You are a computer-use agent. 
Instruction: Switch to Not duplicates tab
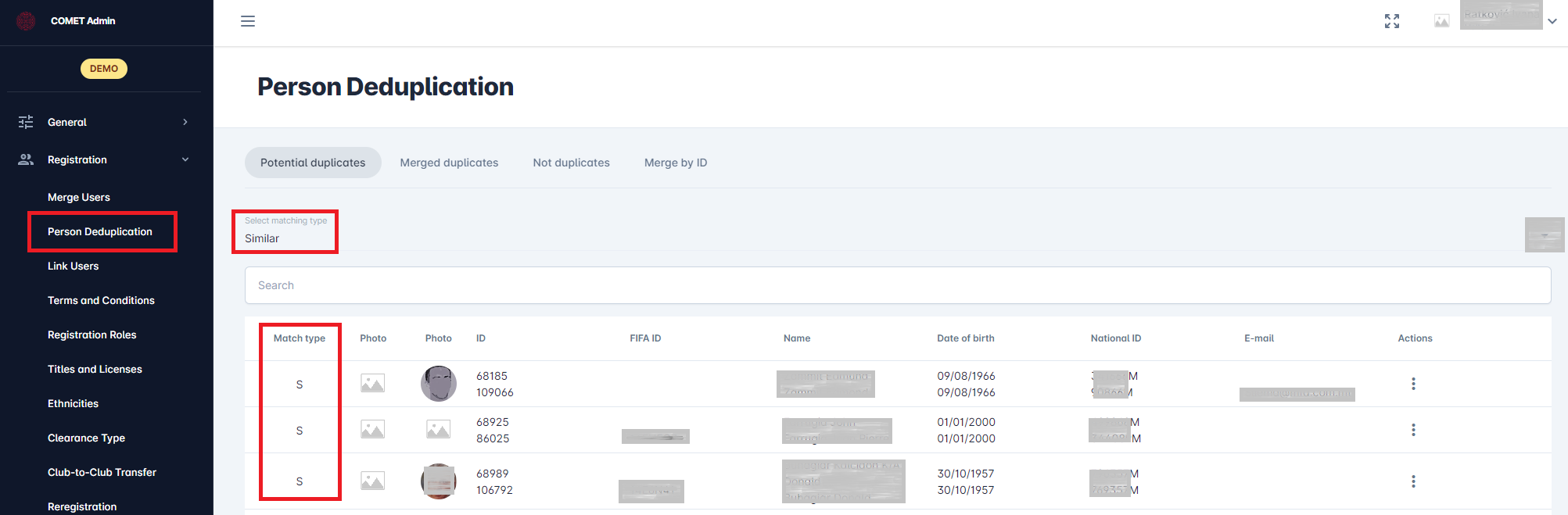[571, 163]
